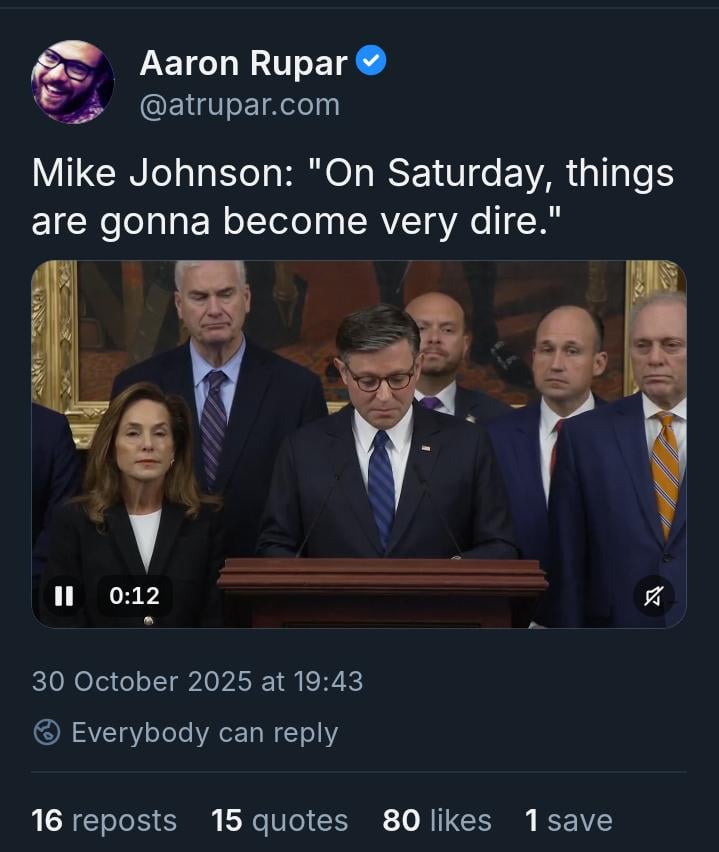Click the 1 save count
Image resolution: width=719 pixels, height=852 pixels.
(x=568, y=821)
